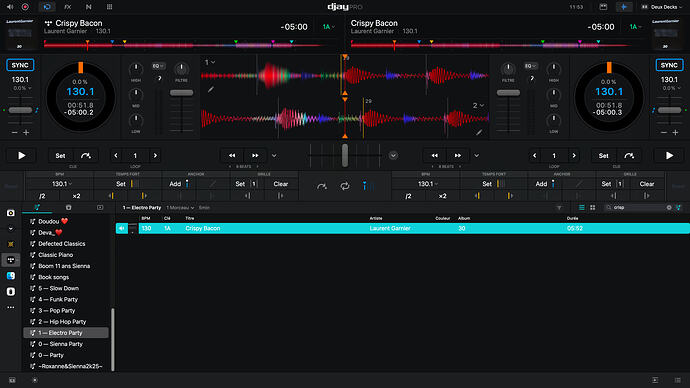Open left deck EQ mode dropdown
Viewport: 690px width, 388px height.
click(x=158, y=66)
